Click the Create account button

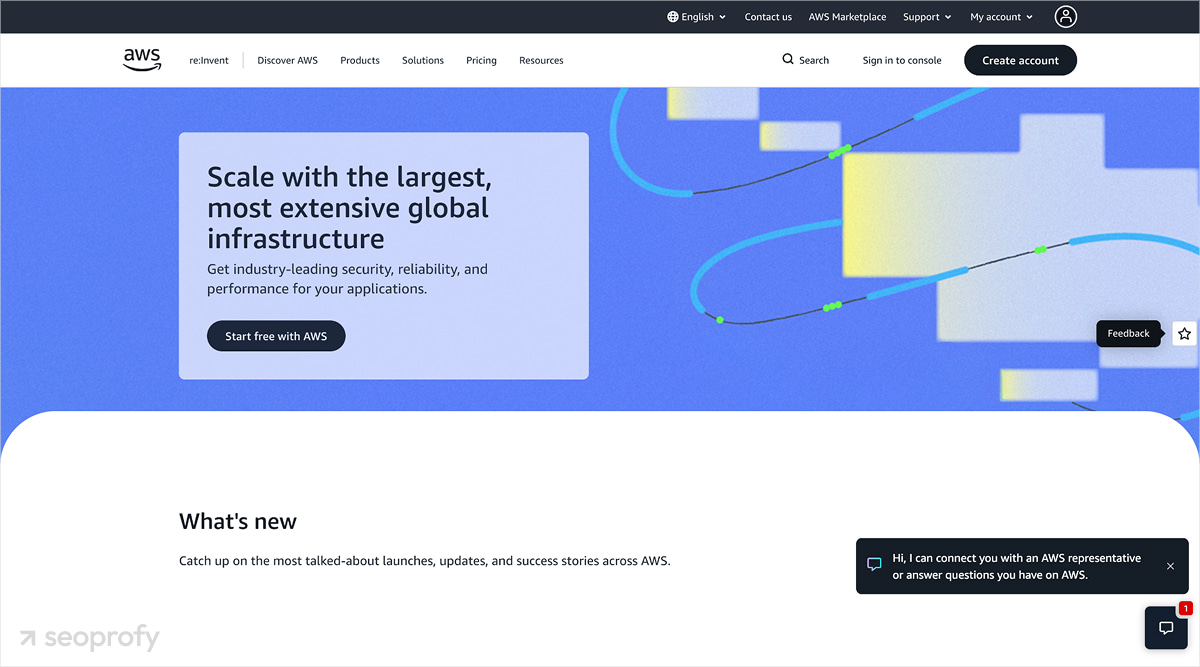click(x=1020, y=60)
